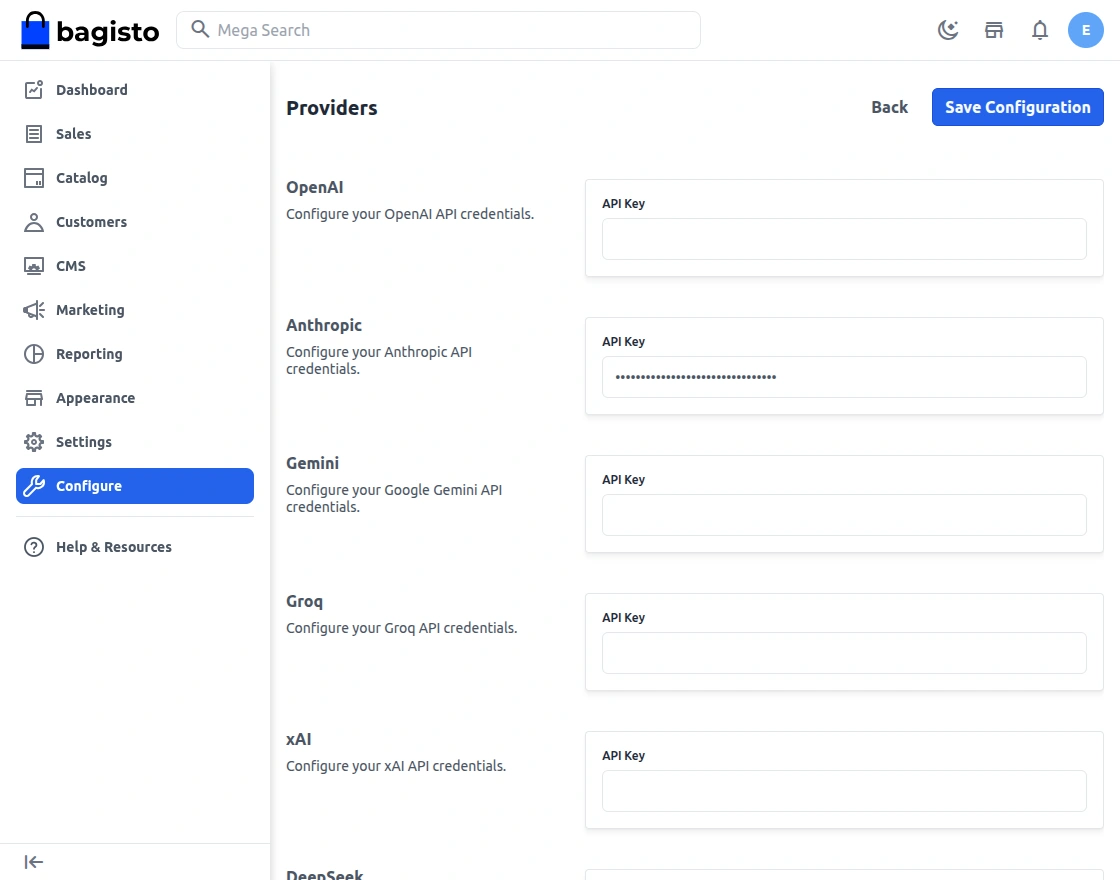The height and width of the screenshot is (880, 1120).
Task: Select the Configure menu label
Action: pyautogui.click(x=89, y=486)
